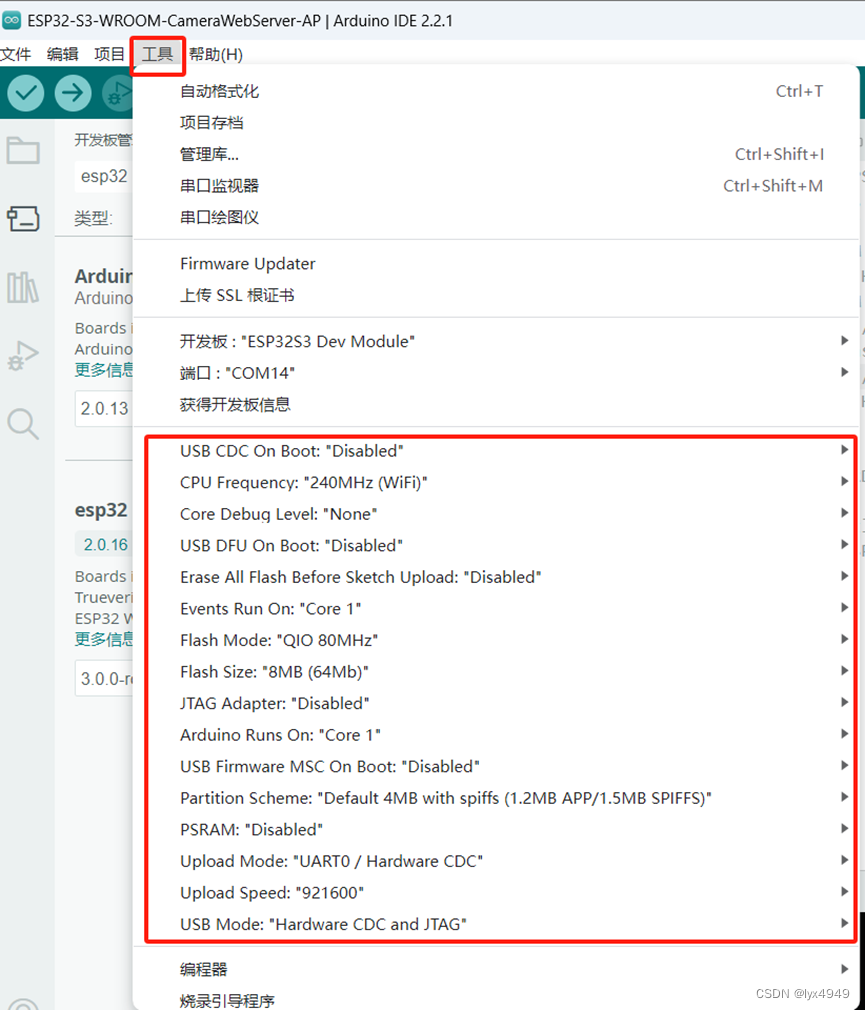
Task: Select the Boards Manager sidebar icon
Action: pyautogui.click(x=23, y=219)
